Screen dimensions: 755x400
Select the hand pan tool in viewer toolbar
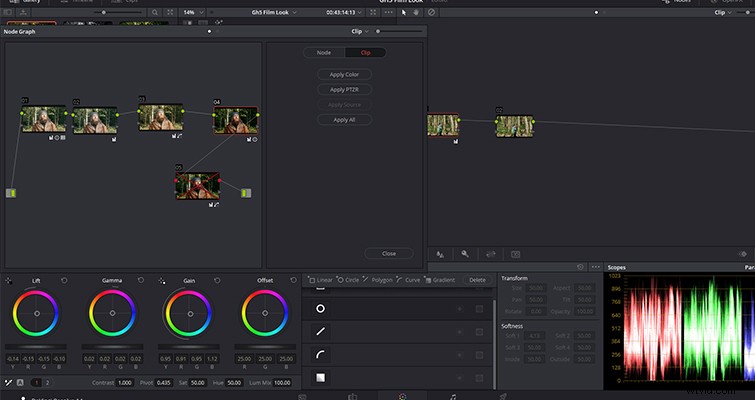pos(416,13)
